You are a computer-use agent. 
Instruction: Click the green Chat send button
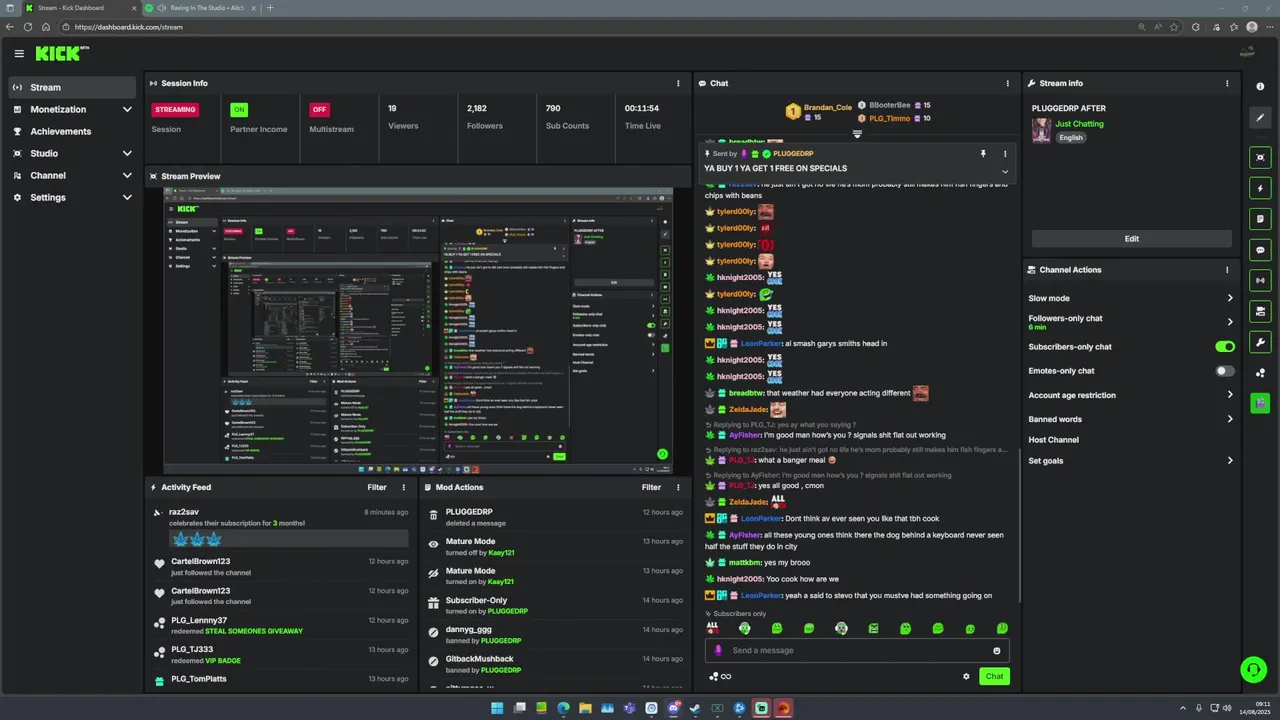pyautogui.click(x=994, y=676)
